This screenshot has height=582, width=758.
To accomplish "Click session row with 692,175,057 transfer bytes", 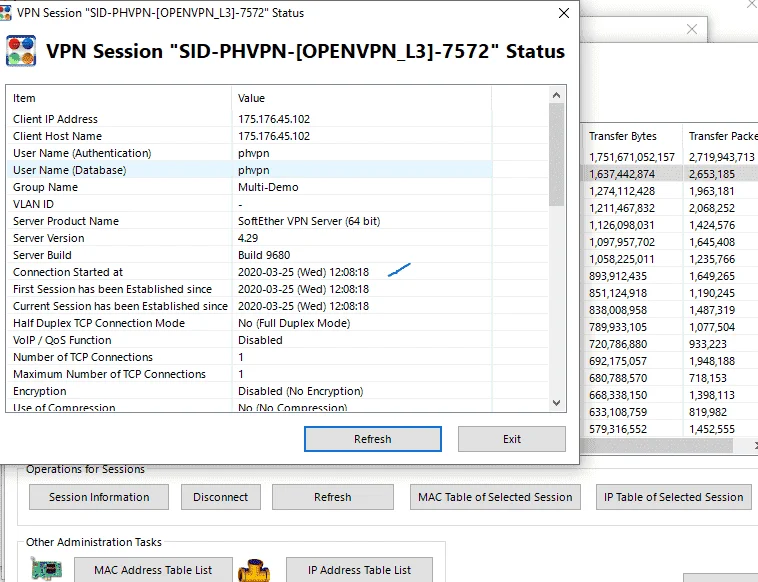I will pyautogui.click(x=670, y=361).
